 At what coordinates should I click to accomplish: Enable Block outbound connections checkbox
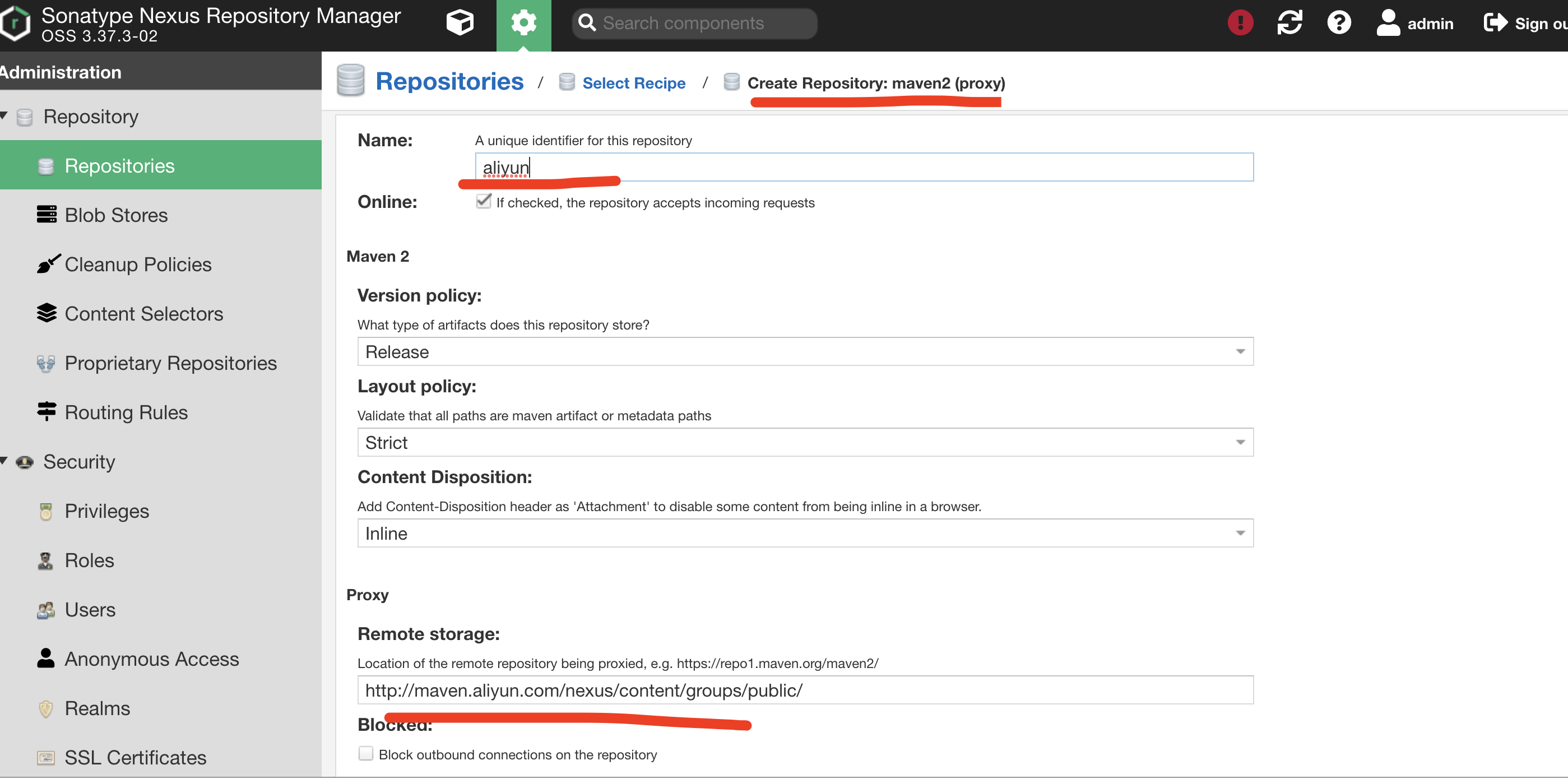click(x=366, y=753)
